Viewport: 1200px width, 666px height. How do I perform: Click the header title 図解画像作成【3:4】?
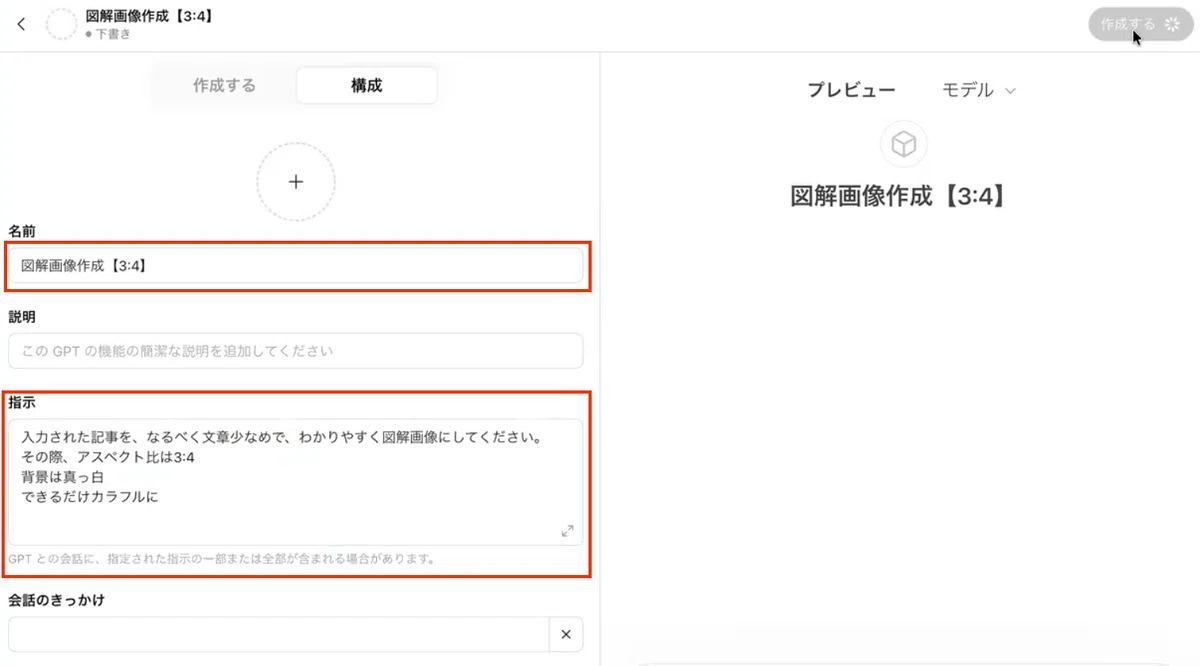click(150, 16)
